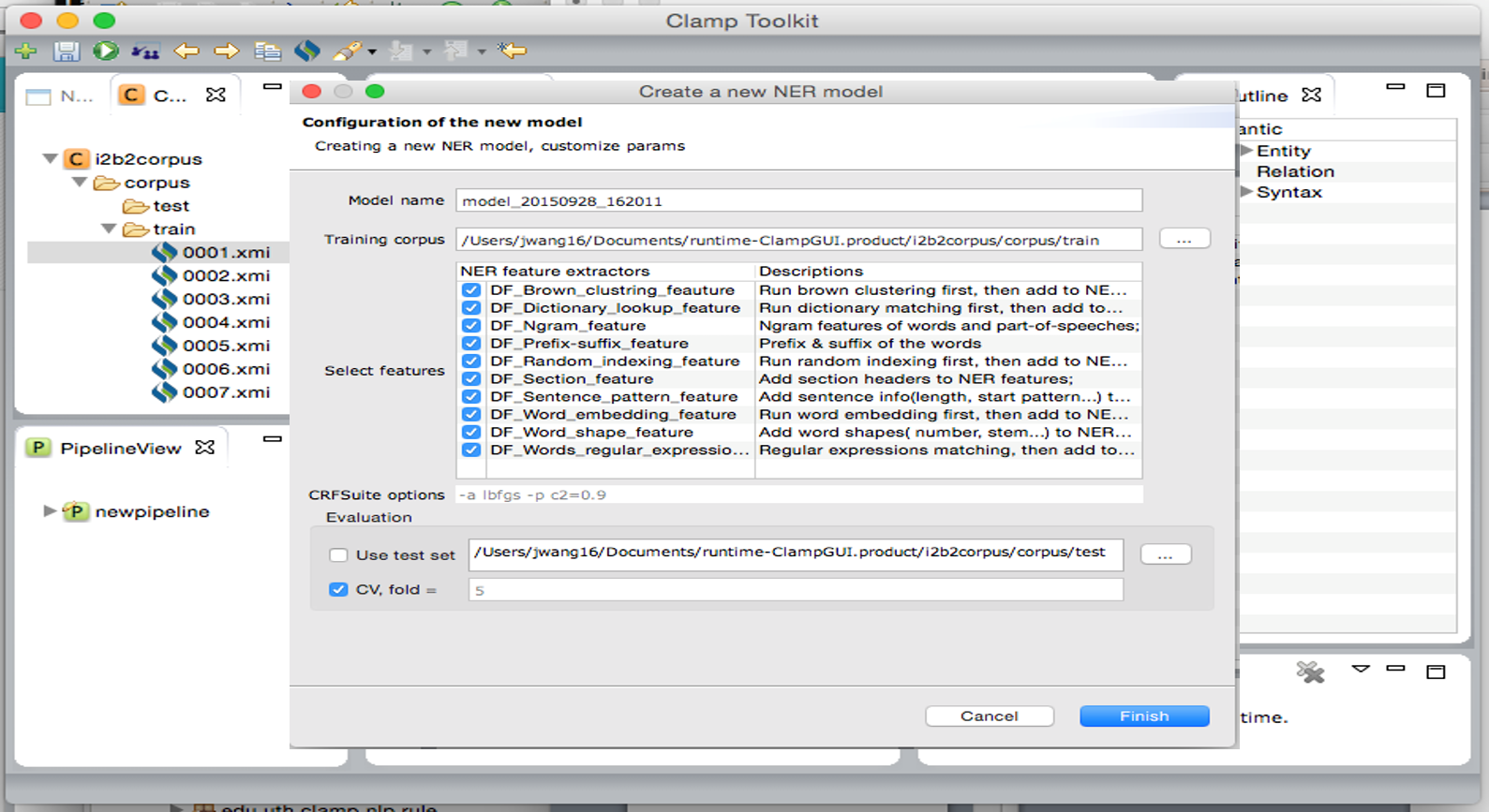Click the left back arrow in toolbar
Image resolution: width=1489 pixels, height=812 pixels.
tap(186, 51)
